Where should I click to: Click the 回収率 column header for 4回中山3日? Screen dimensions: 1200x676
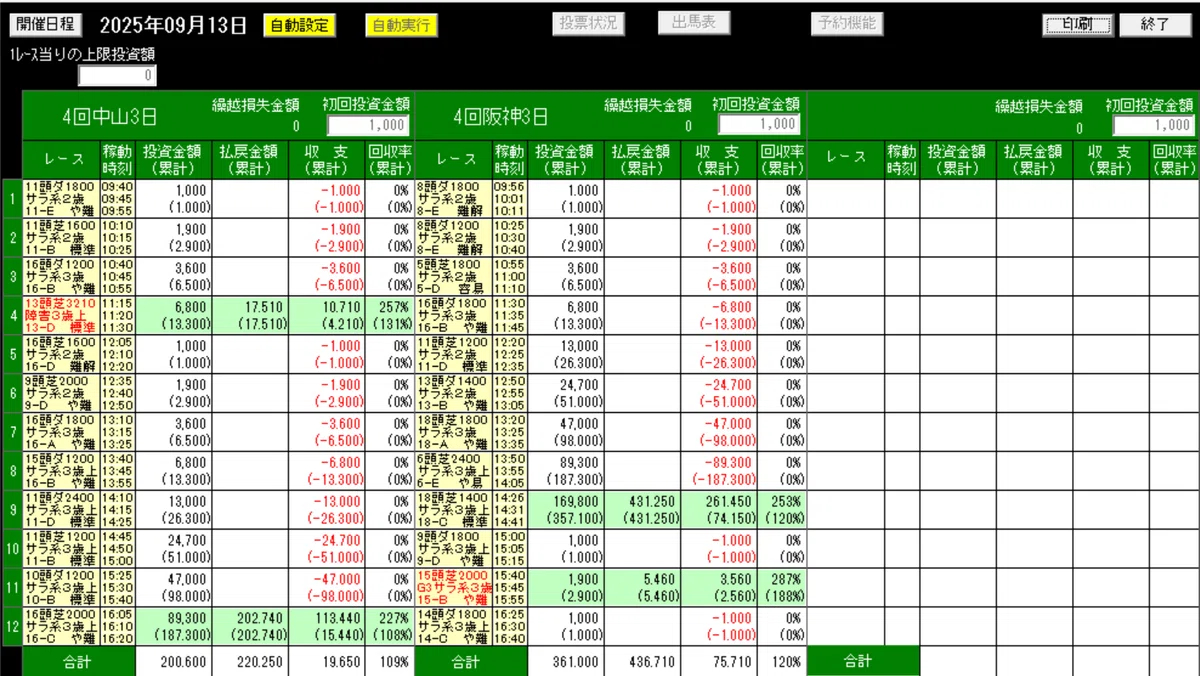coord(389,159)
